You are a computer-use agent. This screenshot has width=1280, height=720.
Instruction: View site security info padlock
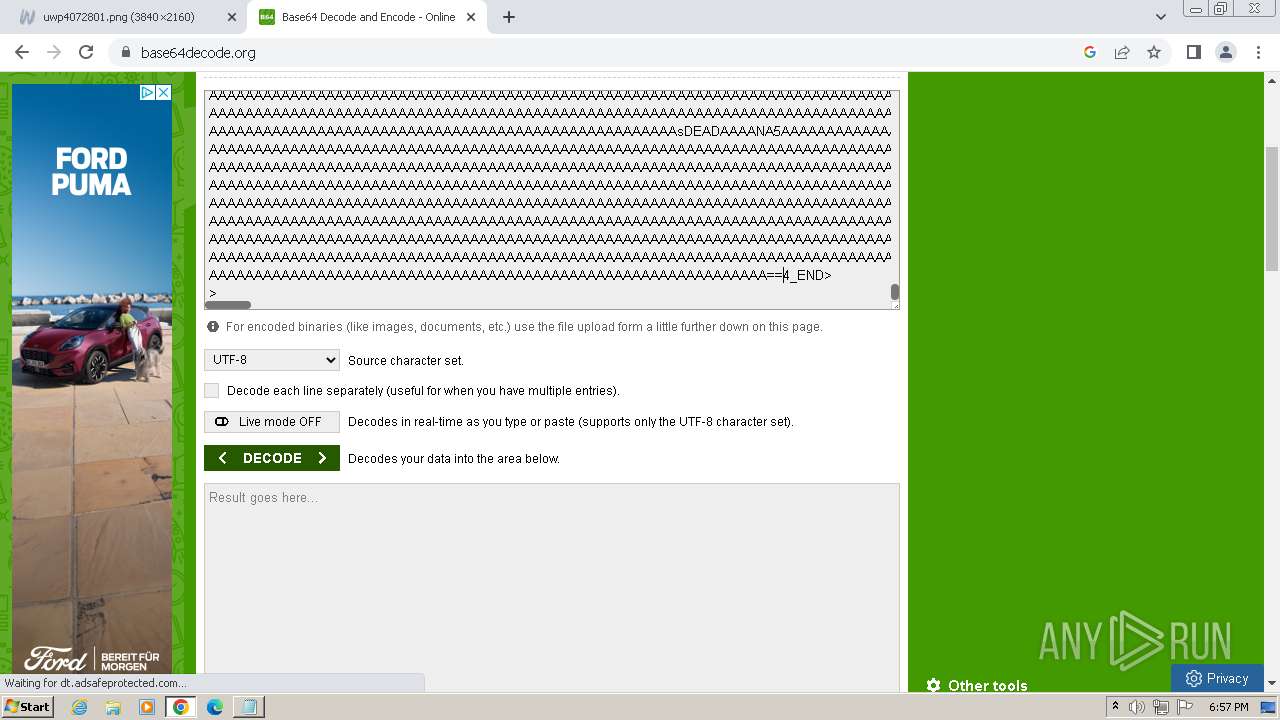pos(125,52)
